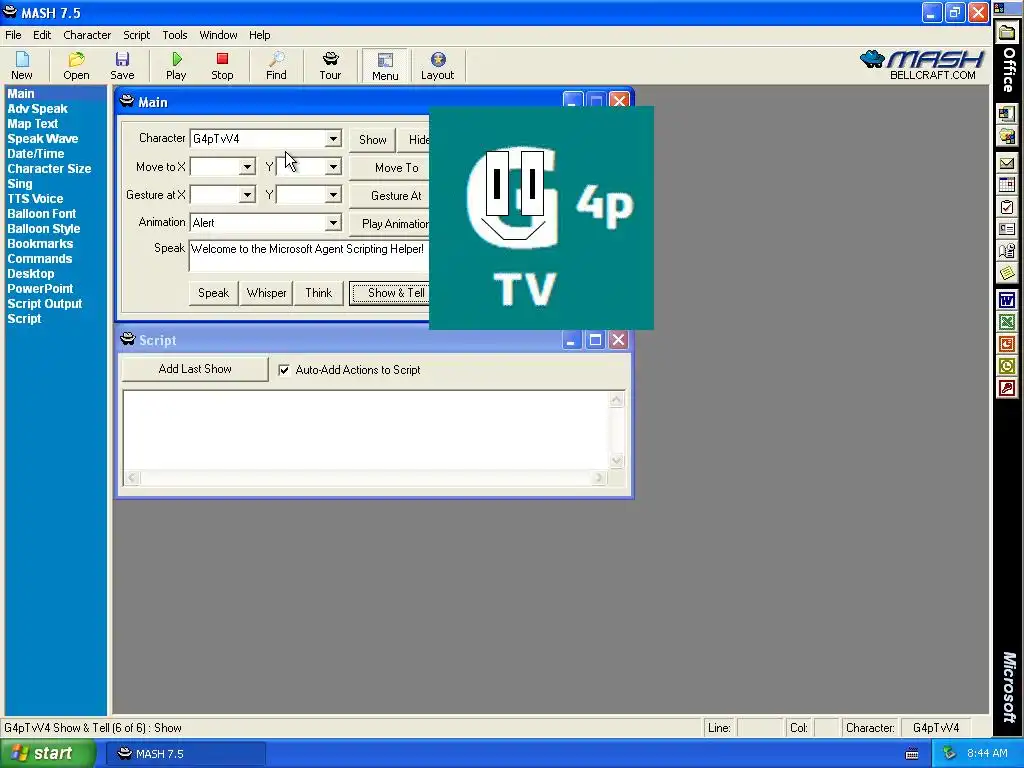The width and height of the screenshot is (1024, 768).
Task: Open the Window menu
Action: (218, 35)
